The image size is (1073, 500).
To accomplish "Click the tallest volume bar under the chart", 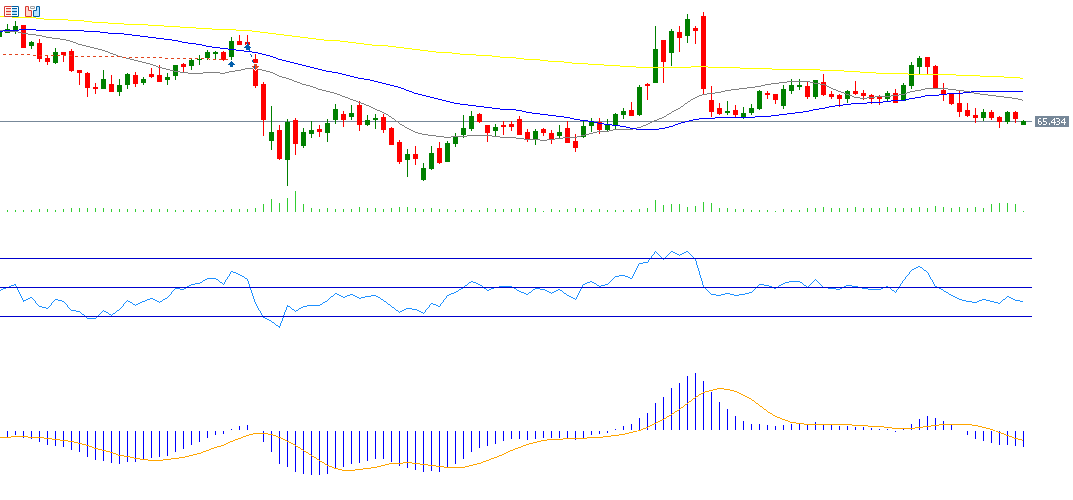I will 287,200.
